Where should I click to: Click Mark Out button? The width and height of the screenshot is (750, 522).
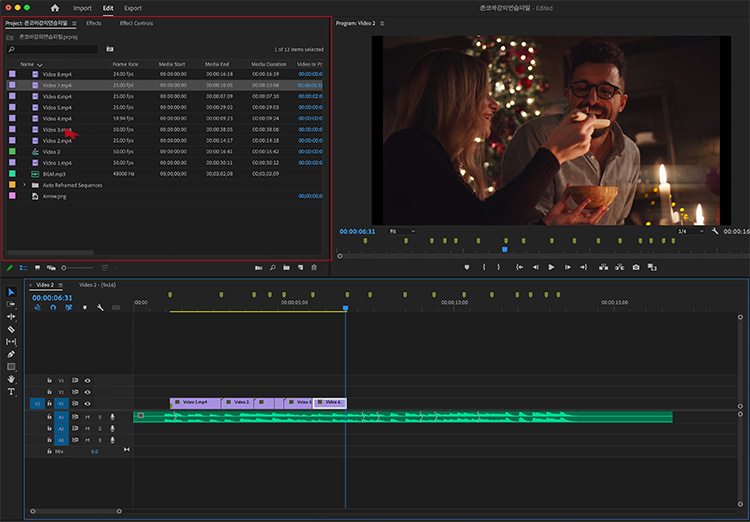tap(498, 267)
